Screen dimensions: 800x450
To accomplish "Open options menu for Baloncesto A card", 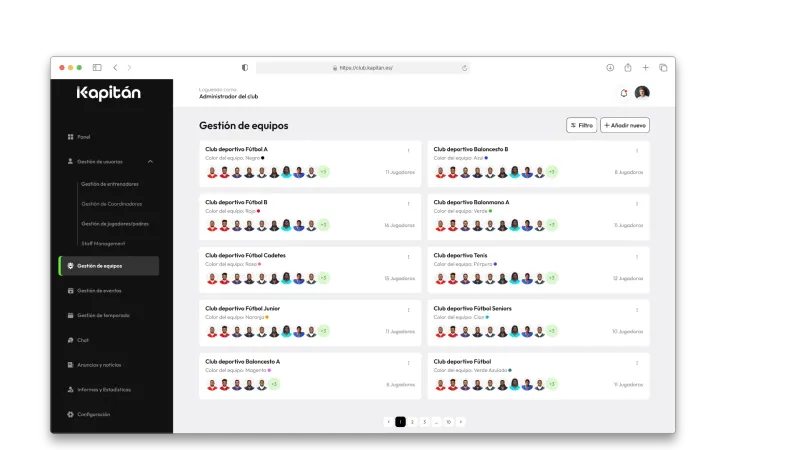I will (x=408, y=363).
